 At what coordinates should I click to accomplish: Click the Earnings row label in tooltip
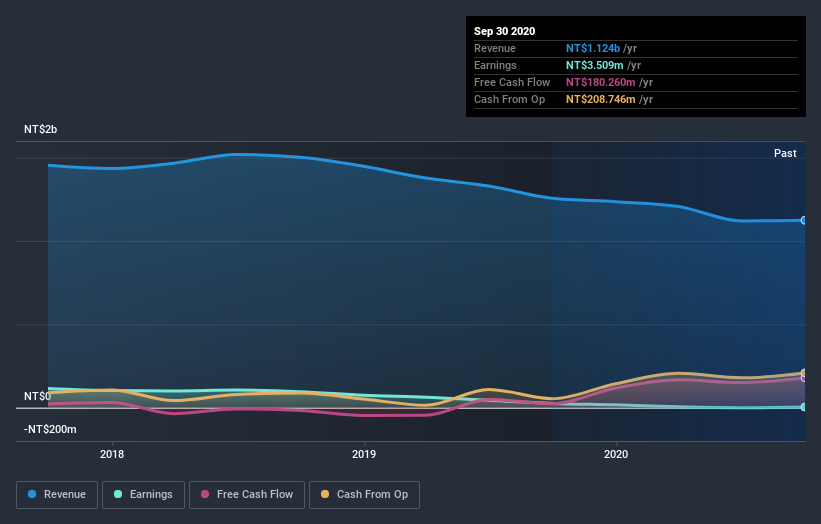495,65
